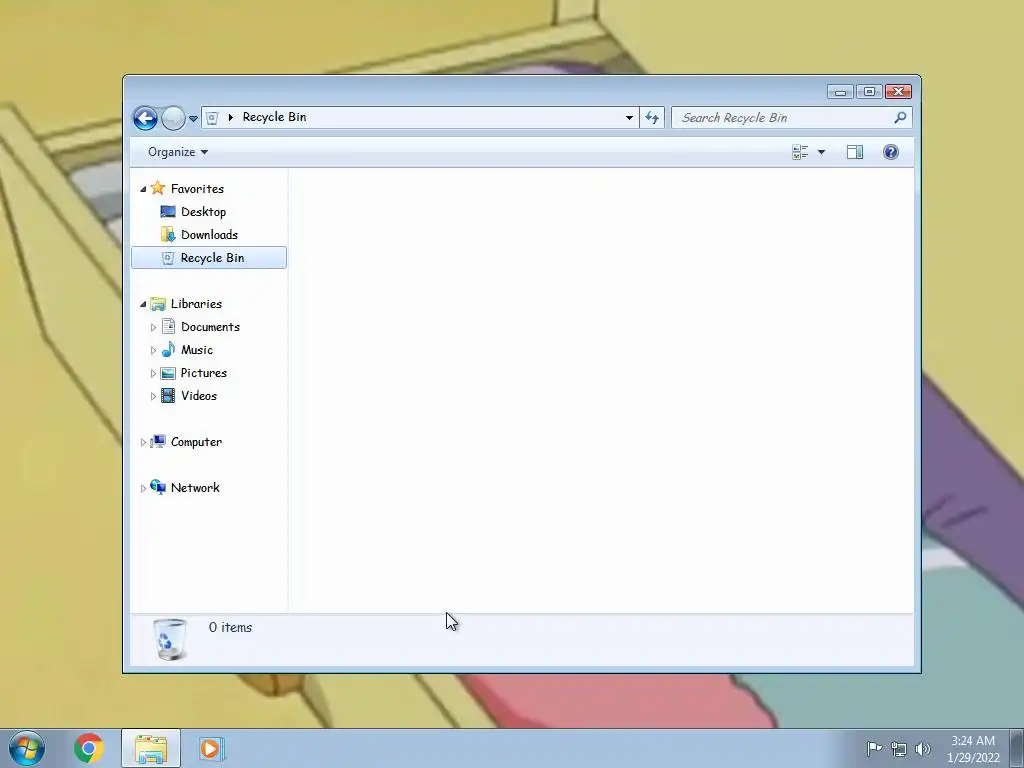This screenshot has width=1024, height=768.
Task: Expand the Computer node
Action: point(143,442)
